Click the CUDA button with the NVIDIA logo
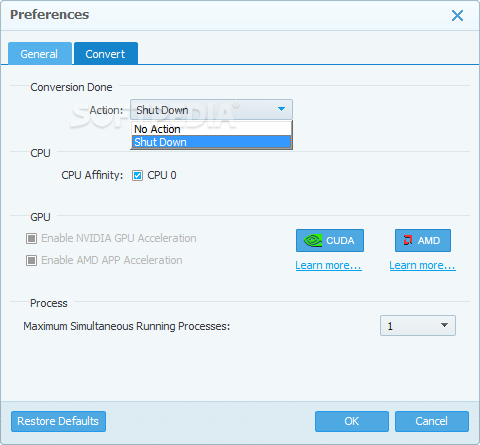480x445 pixels. 330,240
